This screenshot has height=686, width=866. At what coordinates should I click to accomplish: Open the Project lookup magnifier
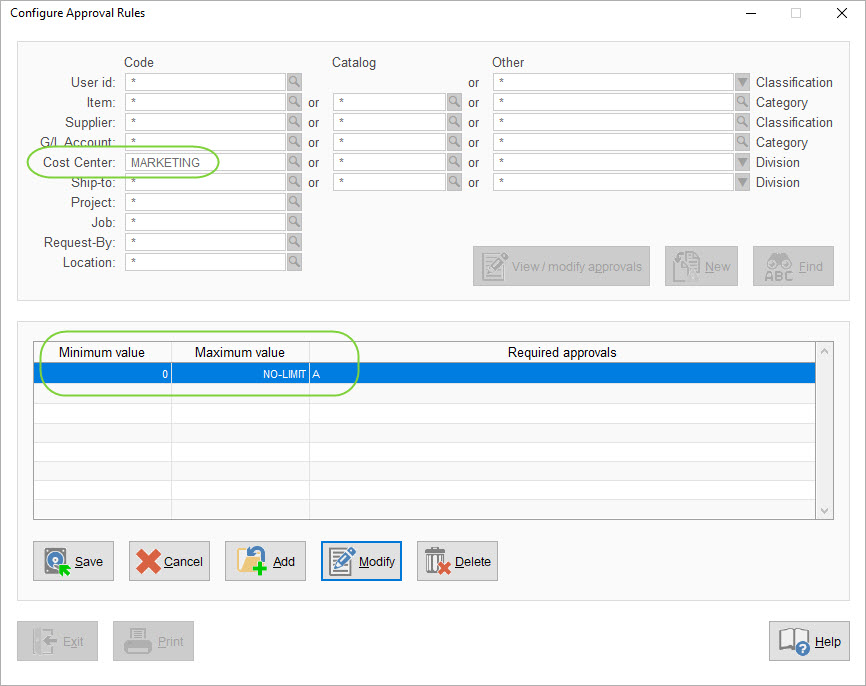pos(296,202)
